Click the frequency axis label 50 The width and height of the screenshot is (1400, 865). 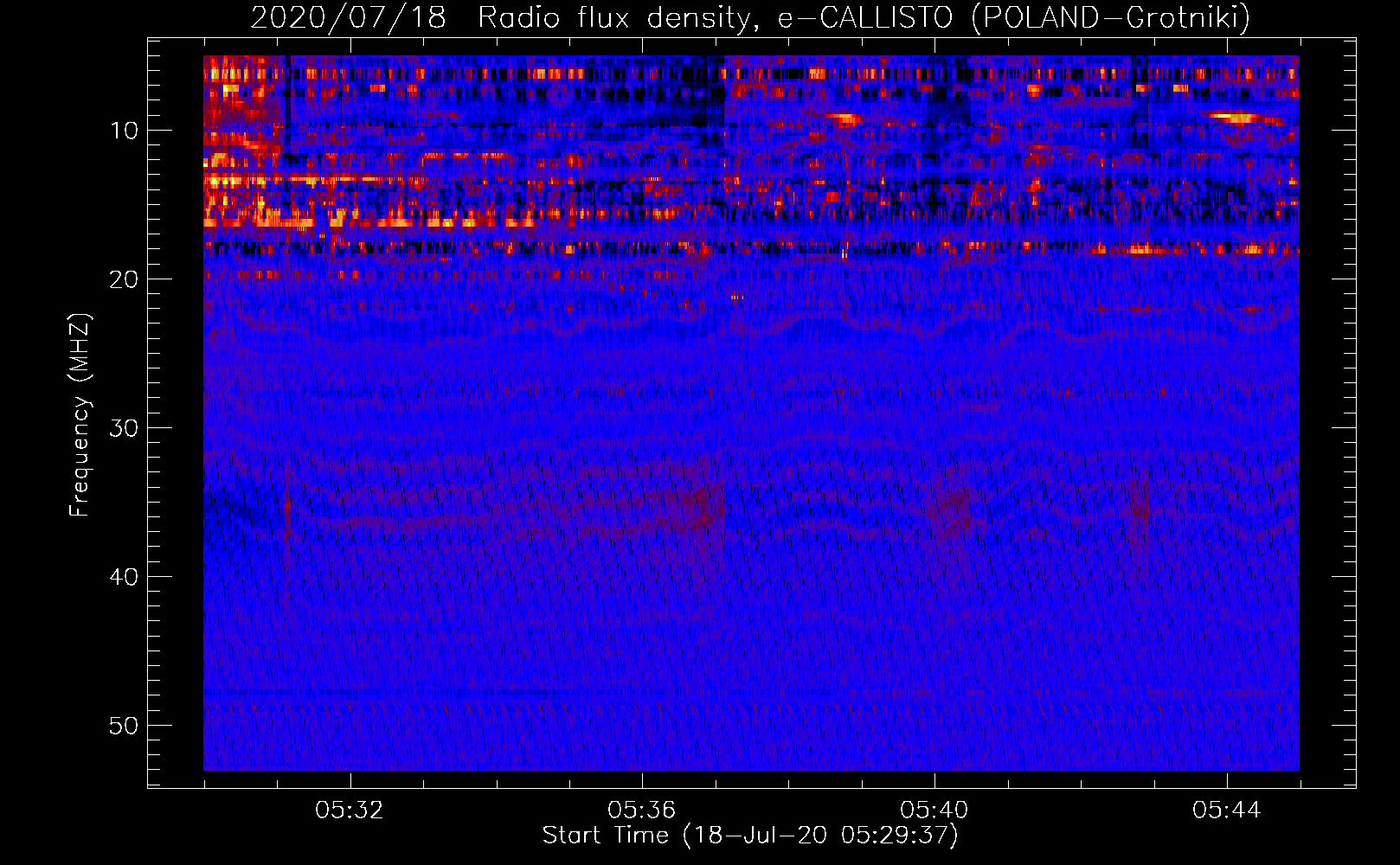pos(125,726)
